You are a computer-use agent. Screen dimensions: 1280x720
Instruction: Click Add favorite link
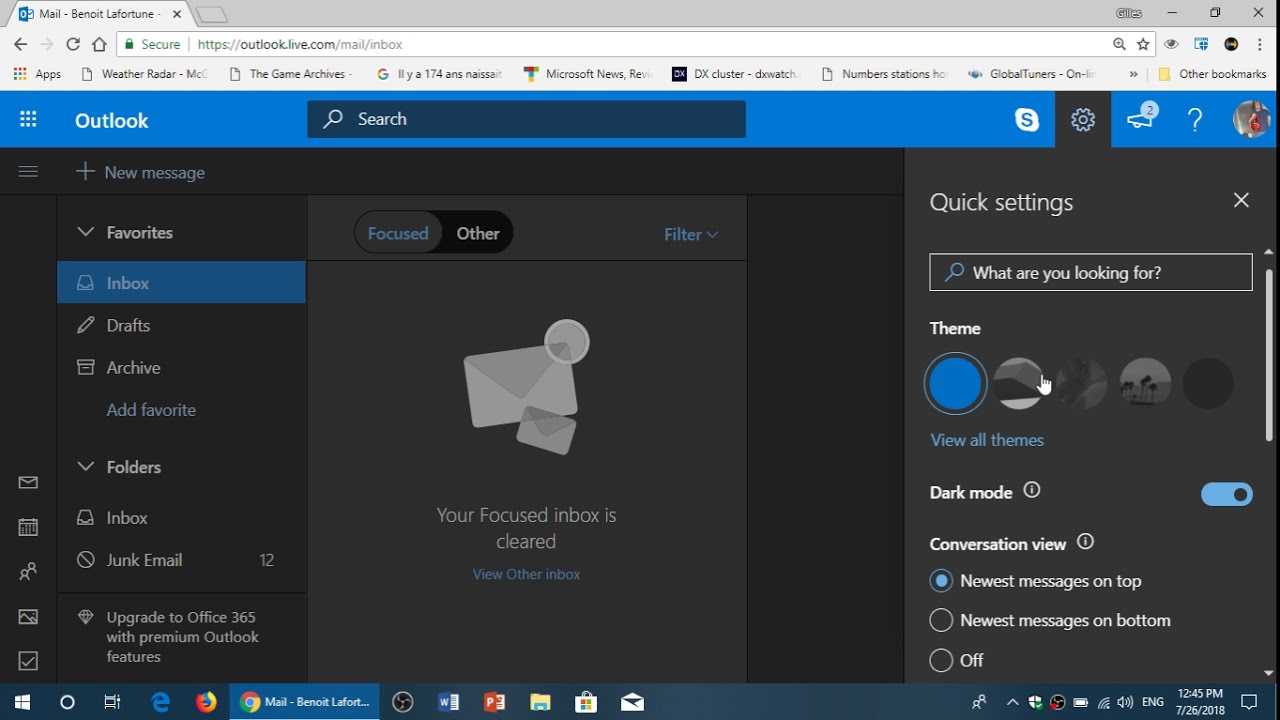[151, 410]
